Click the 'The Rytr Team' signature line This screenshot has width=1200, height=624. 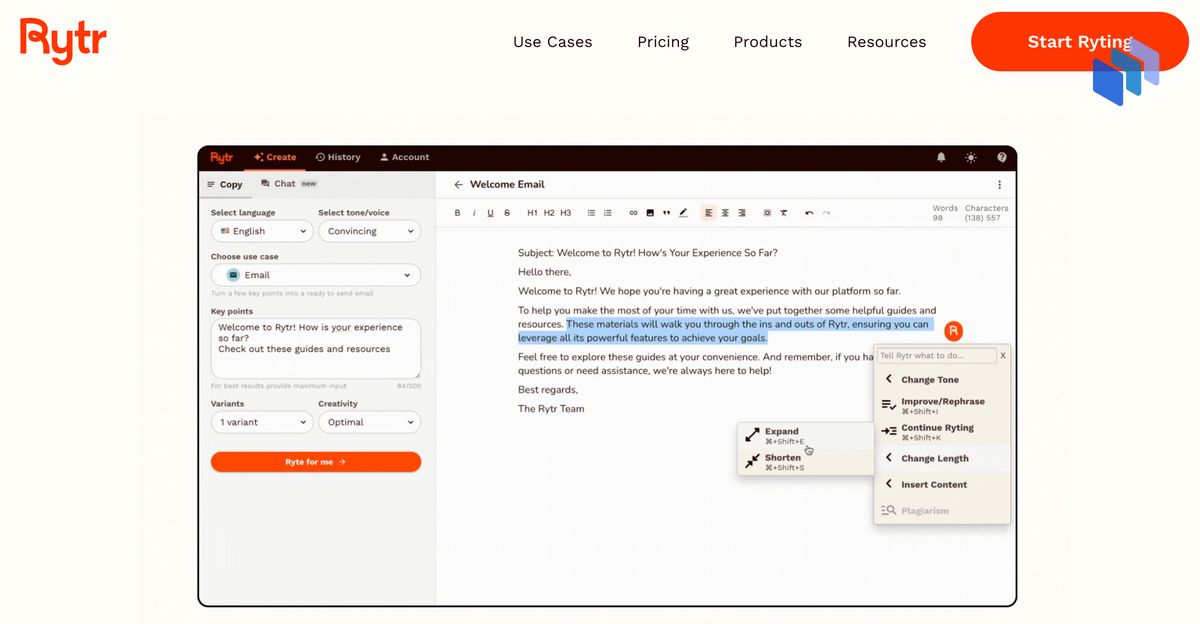coord(551,409)
